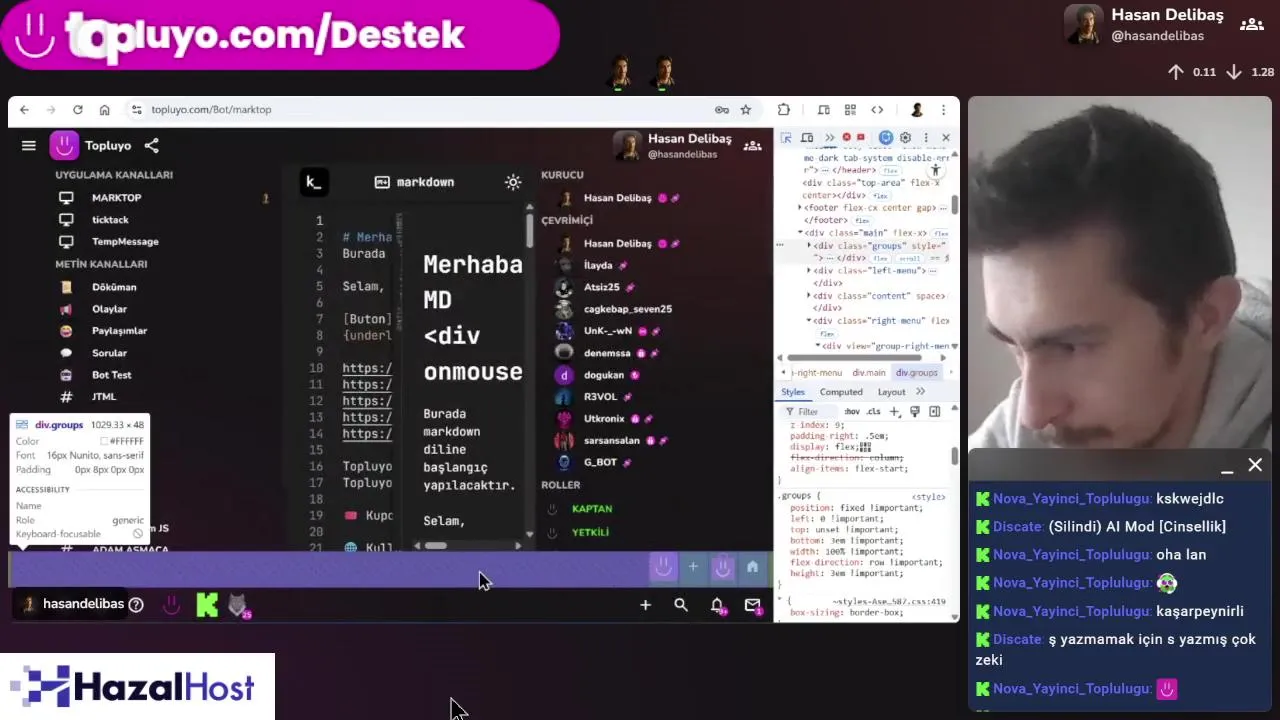
Task: Open notifications bell icon
Action: pyautogui.click(x=717, y=605)
